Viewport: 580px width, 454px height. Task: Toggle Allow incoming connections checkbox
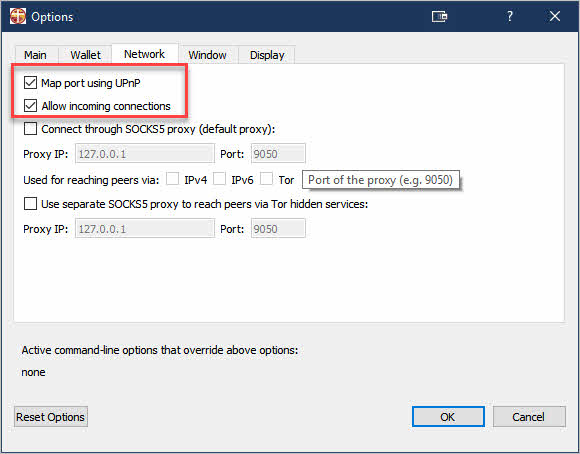coord(30,106)
